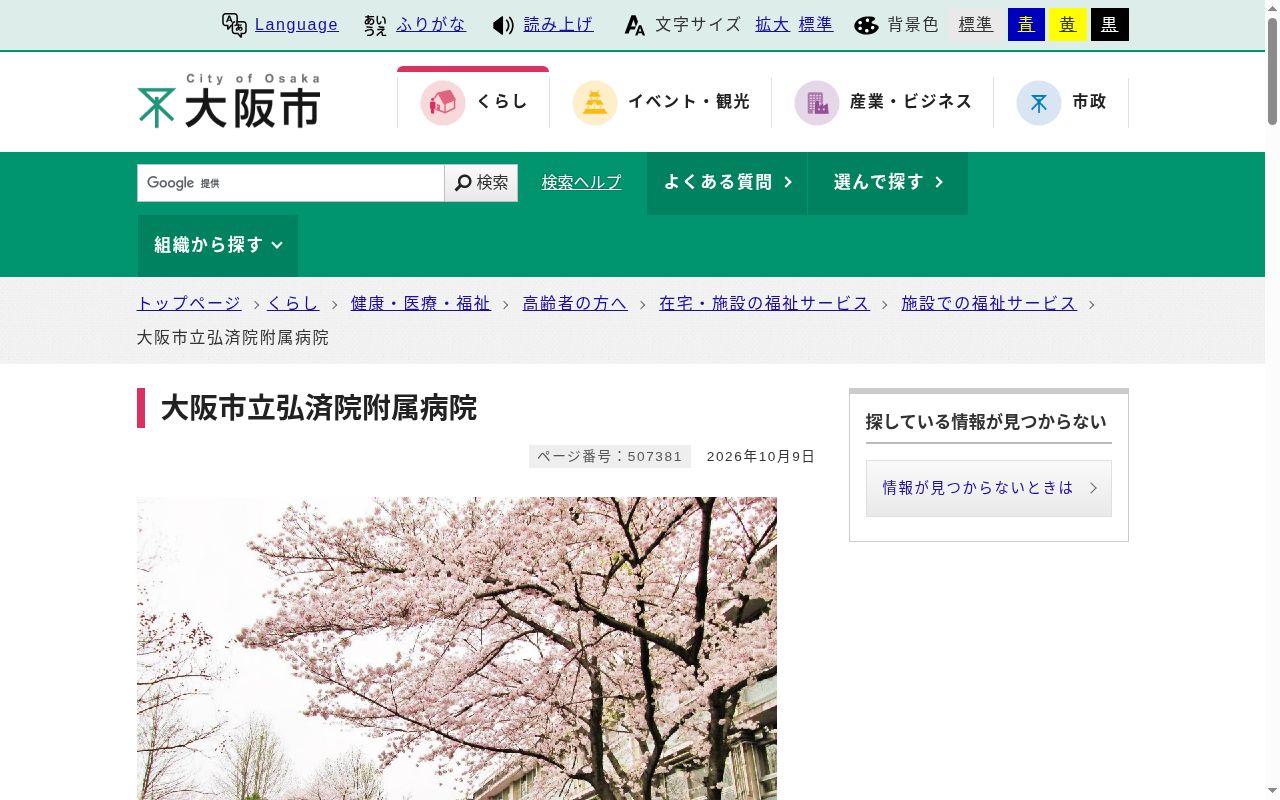
Task: Click the furigana あいうえ icon
Action: pos(376,25)
